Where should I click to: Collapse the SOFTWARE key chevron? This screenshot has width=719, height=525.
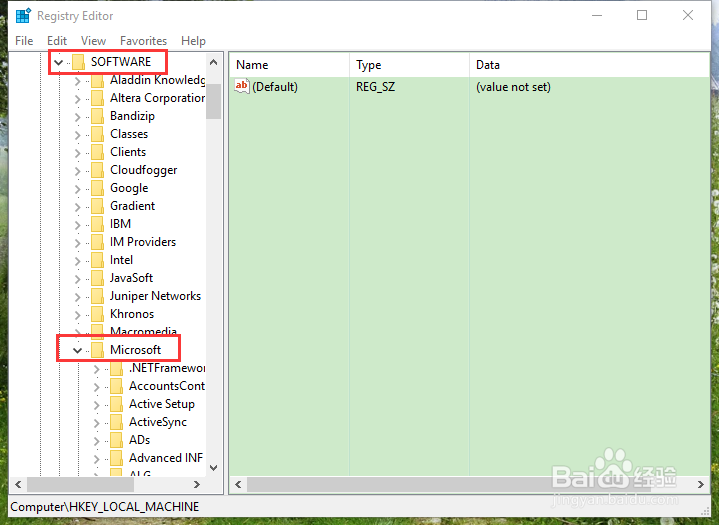click(58, 62)
